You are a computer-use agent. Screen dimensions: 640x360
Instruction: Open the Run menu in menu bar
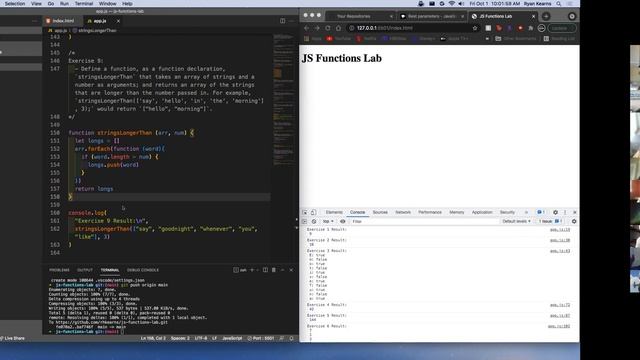(64, 4)
